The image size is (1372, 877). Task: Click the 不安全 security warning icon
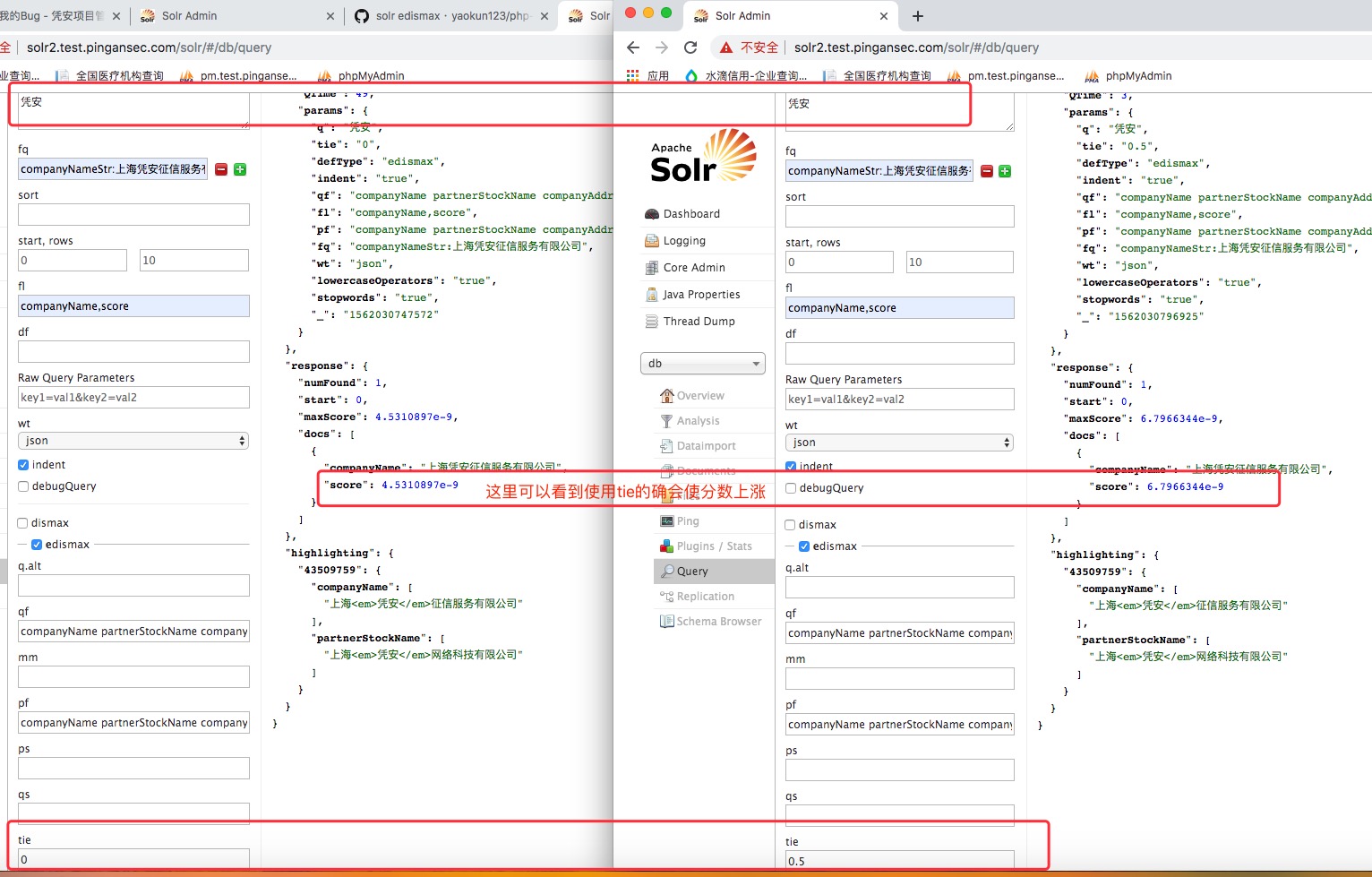coord(726,47)
